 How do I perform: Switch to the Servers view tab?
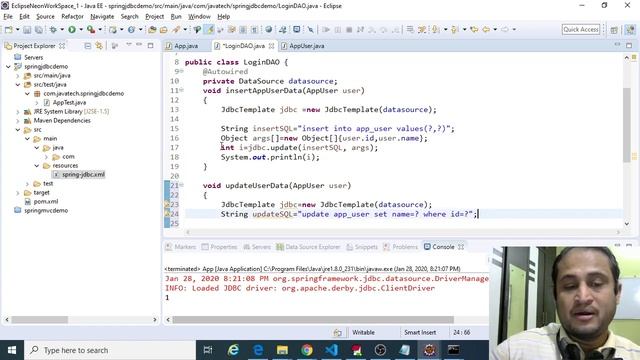point(257,247)
